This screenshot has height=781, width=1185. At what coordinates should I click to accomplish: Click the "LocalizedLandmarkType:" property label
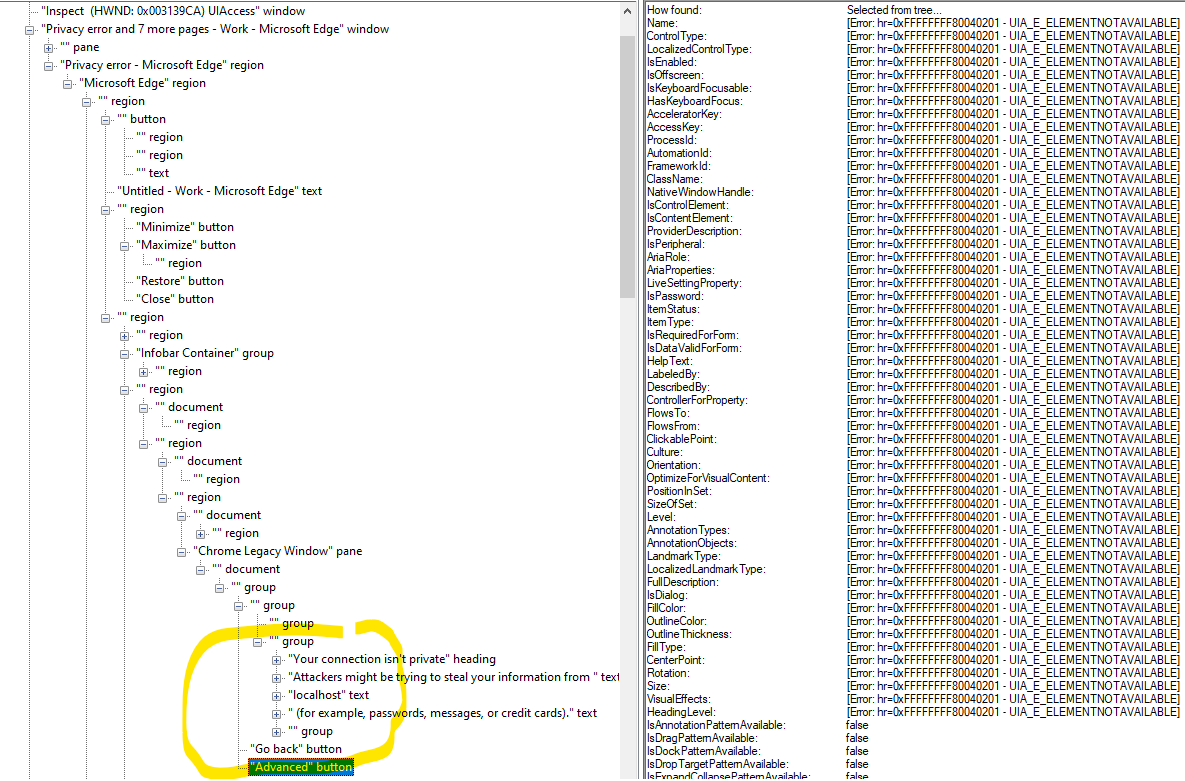pos(706,569)
